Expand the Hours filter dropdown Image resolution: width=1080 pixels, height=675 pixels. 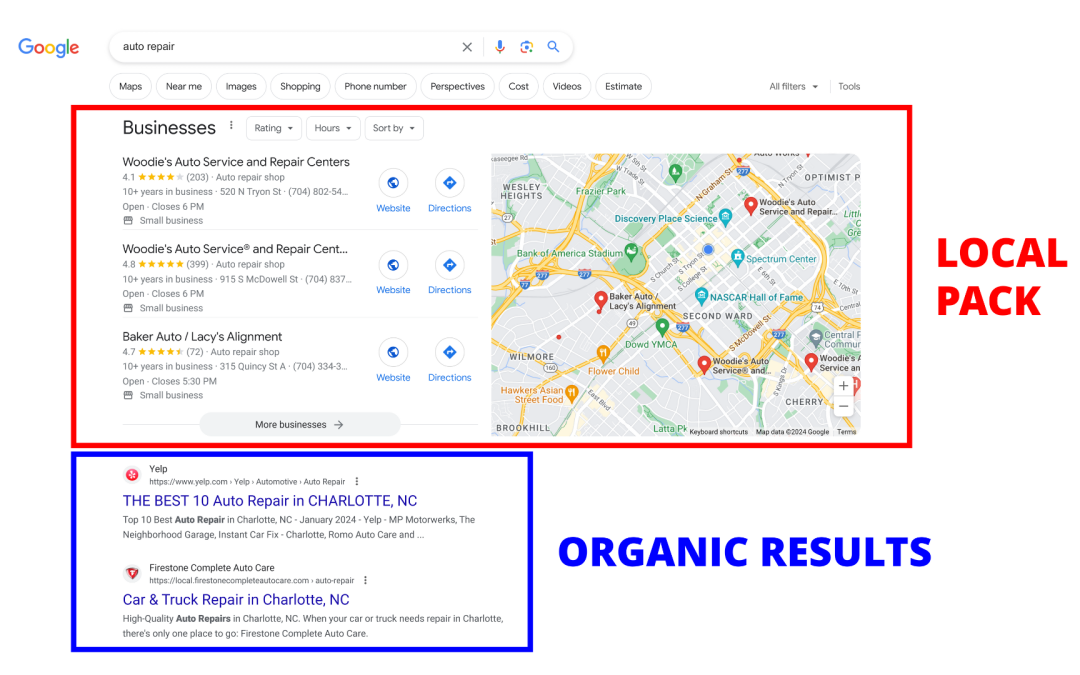point(333,128)
